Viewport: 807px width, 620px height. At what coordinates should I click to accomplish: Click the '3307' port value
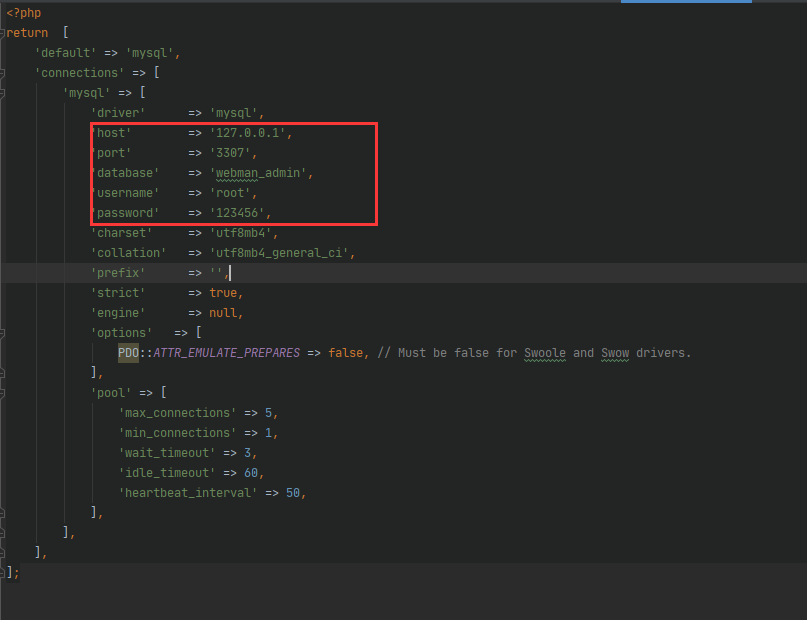pyautogui.click(x=230, y=153)
